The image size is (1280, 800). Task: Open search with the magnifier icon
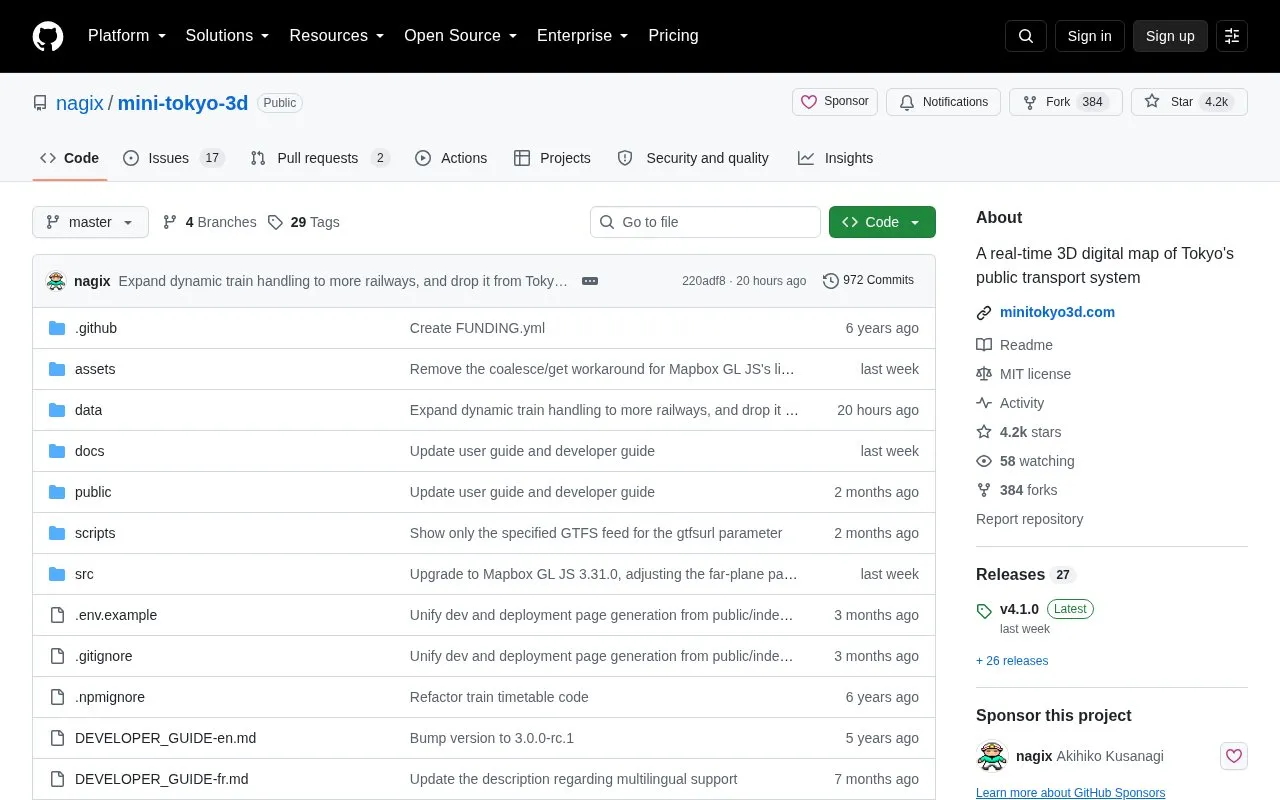pos(1026,36)
